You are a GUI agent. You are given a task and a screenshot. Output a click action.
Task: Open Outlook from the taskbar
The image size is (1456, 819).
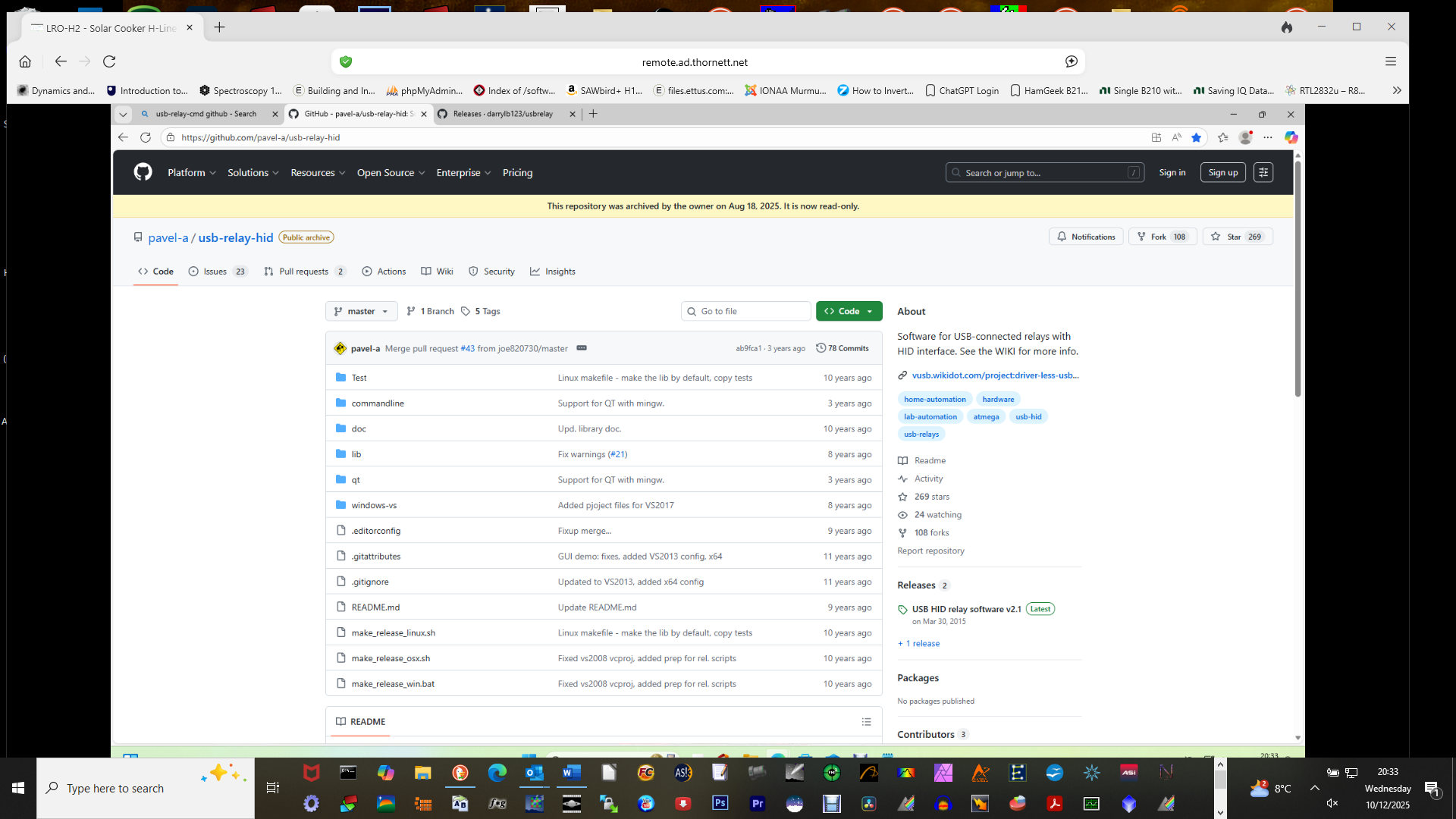click(x=535, y=773)
